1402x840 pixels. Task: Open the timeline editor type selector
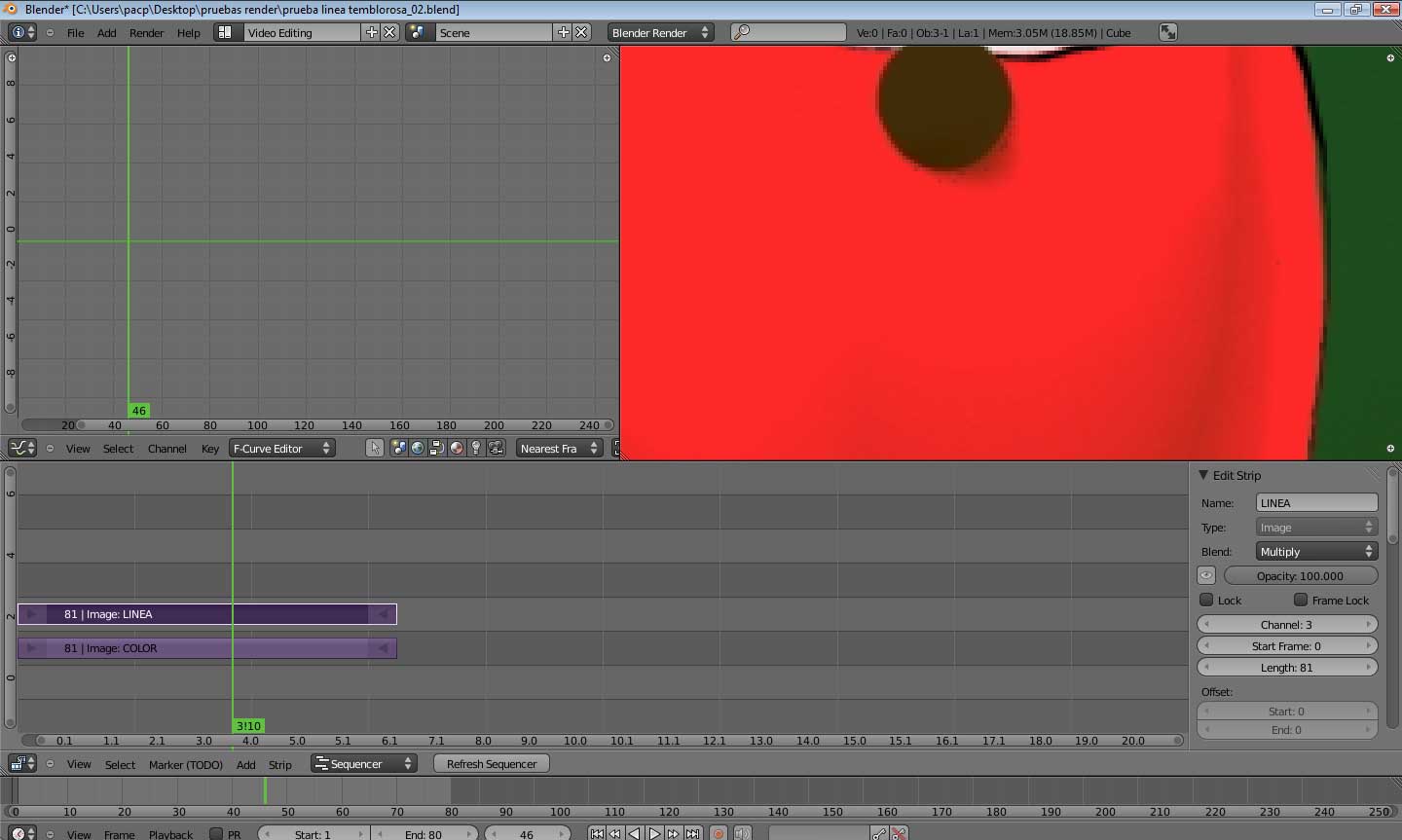coord(21,834)
